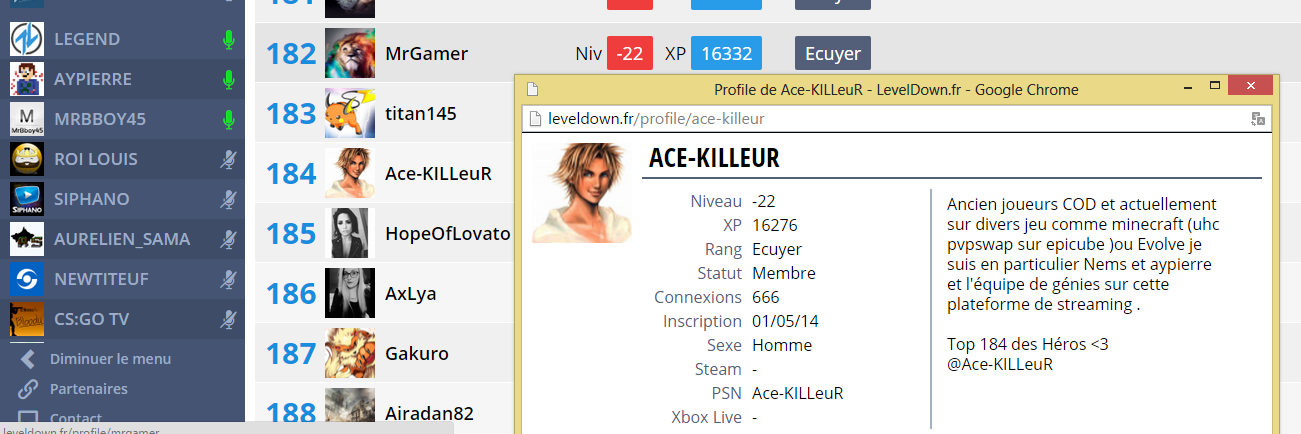The width and height of the screenshot is (1301, 434).
Task: Open the CS:GO TV channel avatar
Action: (26, 319)
